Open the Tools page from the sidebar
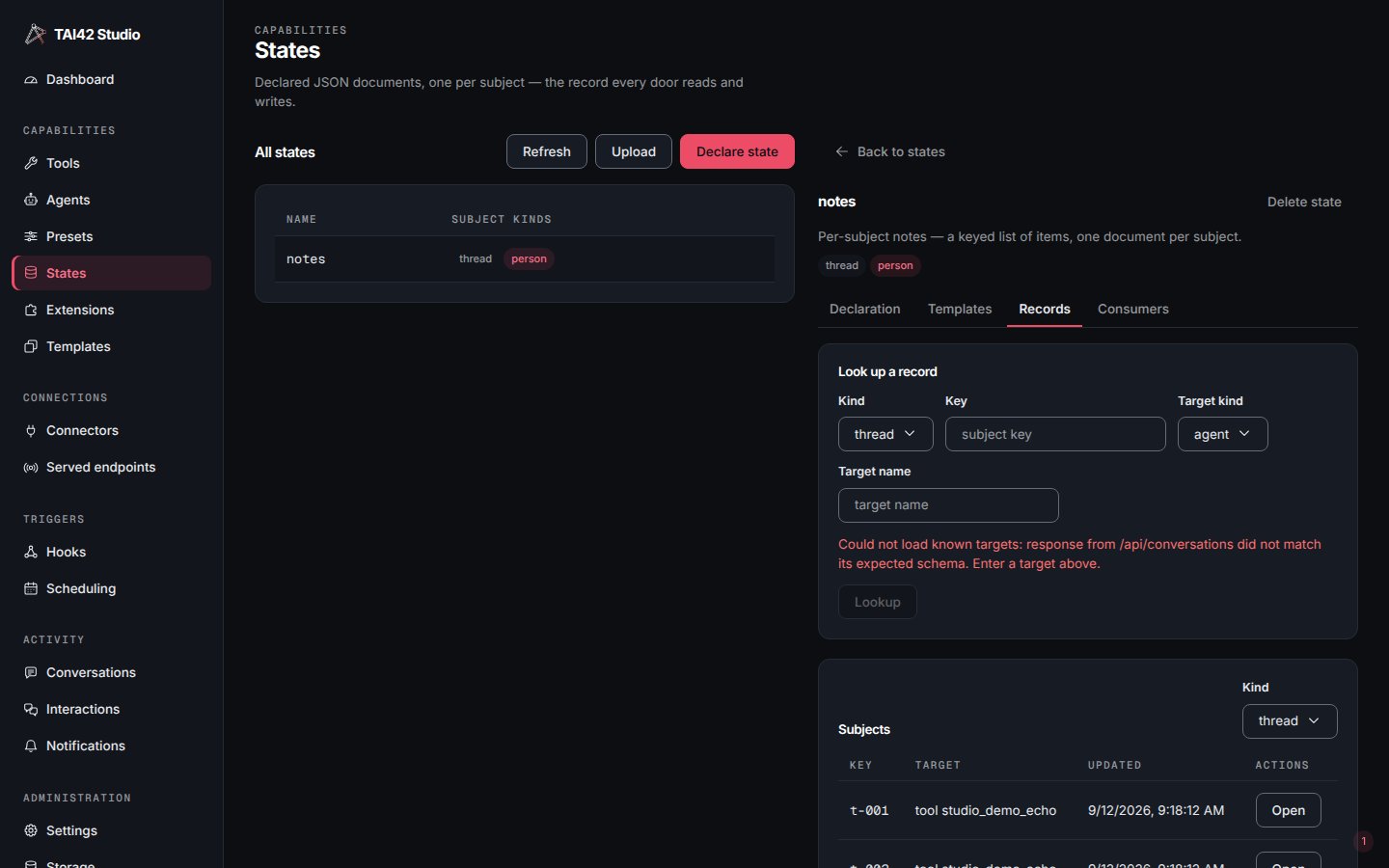 [112, 164]
